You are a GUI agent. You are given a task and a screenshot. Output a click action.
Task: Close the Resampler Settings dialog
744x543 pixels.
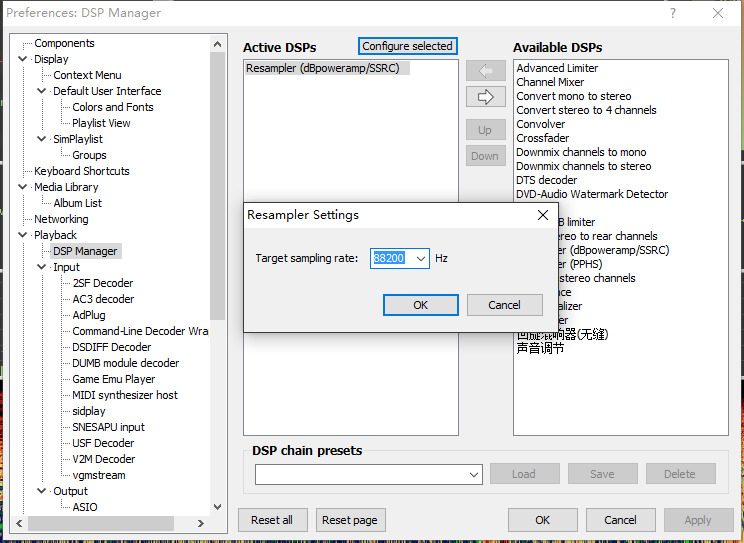point(543,215)
